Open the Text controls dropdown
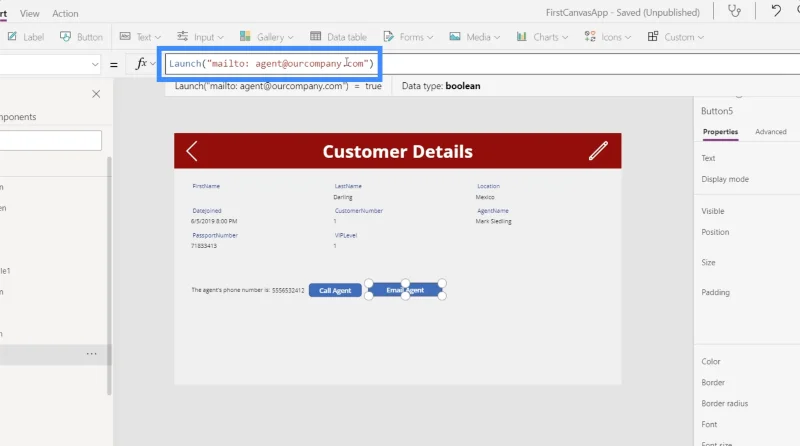Viewport: 800px width, 446px height. click(140, 37)
